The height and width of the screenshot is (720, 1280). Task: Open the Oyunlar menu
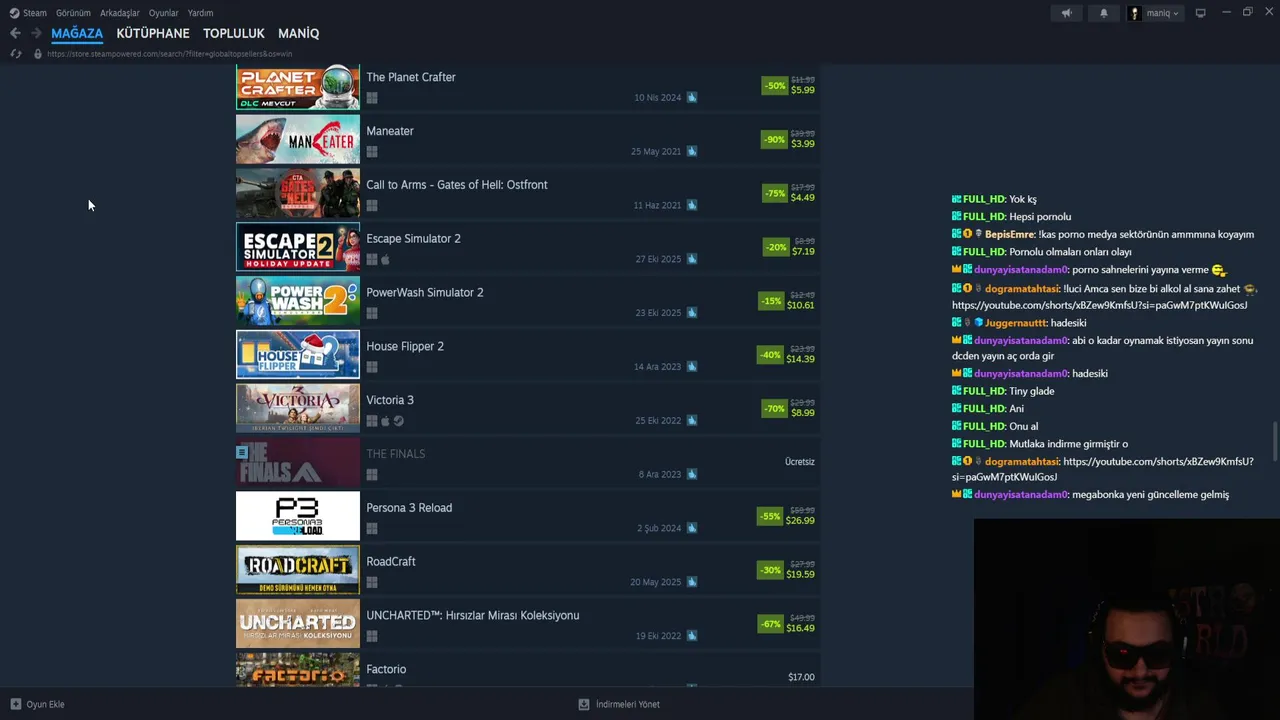pyautogui.click(x=164, y=13)
